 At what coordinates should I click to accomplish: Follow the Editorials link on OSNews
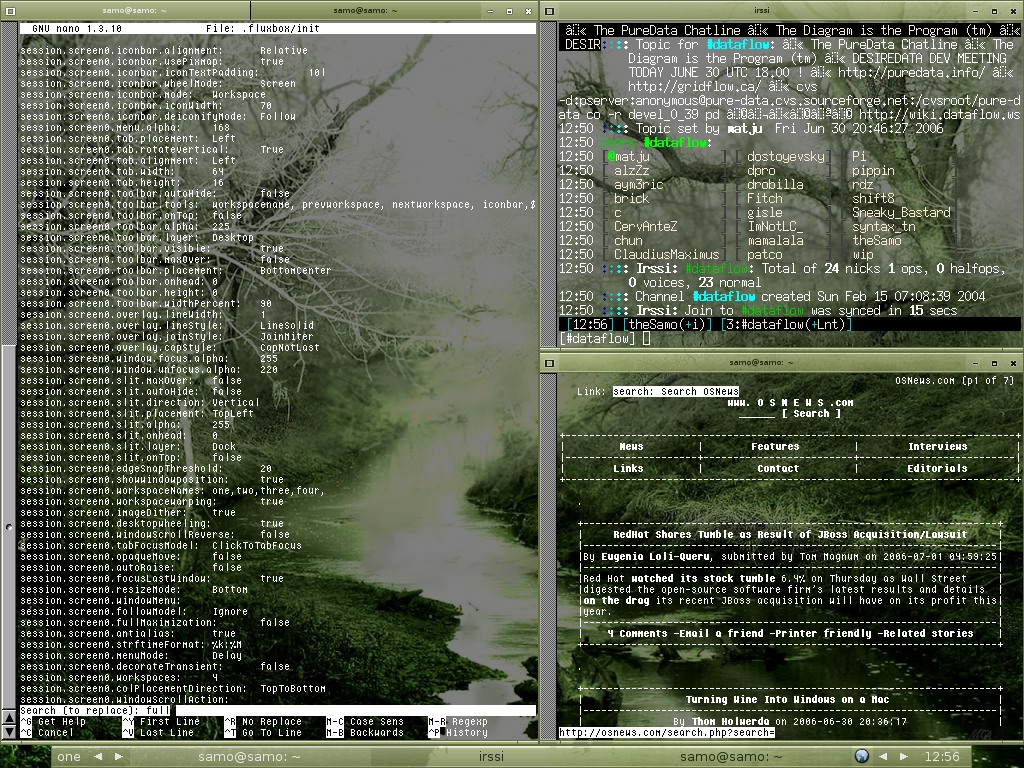(x=936, y=468)
